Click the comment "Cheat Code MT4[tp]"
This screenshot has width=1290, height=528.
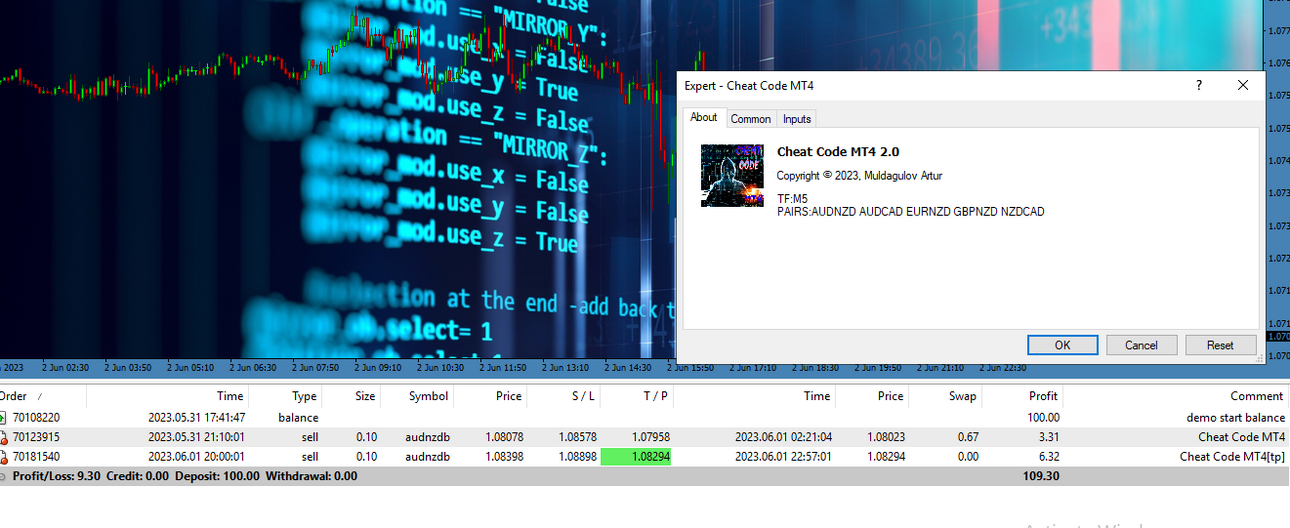click(1232, 456)
